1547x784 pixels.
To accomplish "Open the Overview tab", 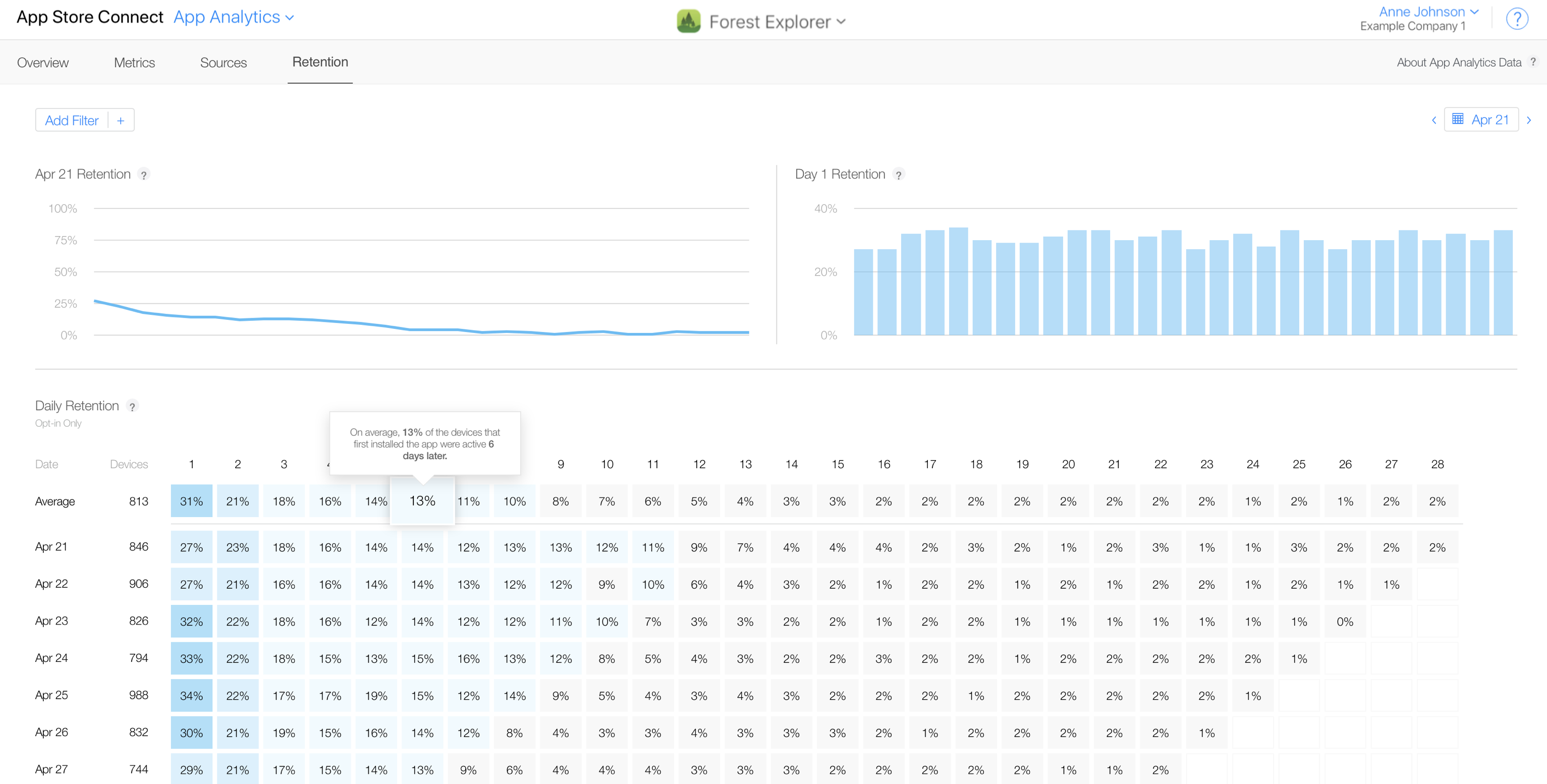I will [x=43, y=63].
